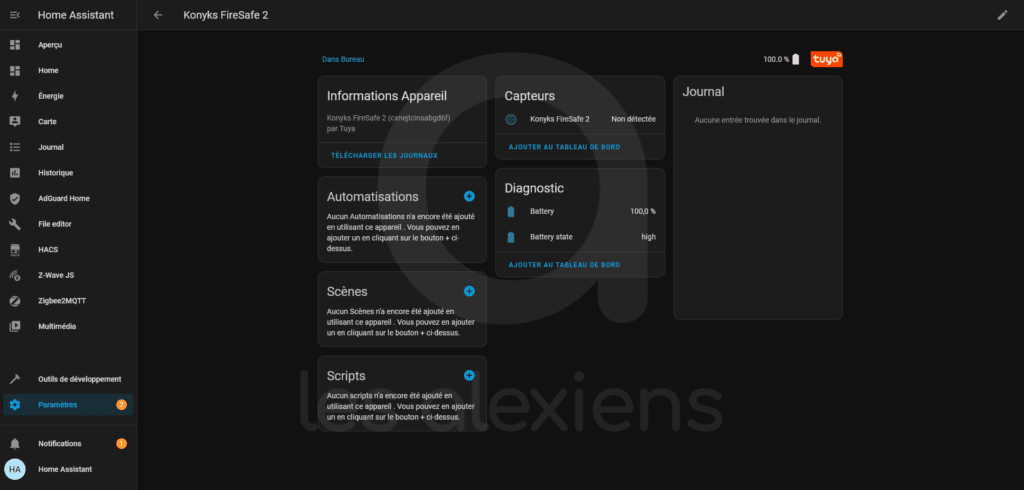Click the Konyks FireSafe 2 page title
This screenshot has height=490, width=1024.
226,15
